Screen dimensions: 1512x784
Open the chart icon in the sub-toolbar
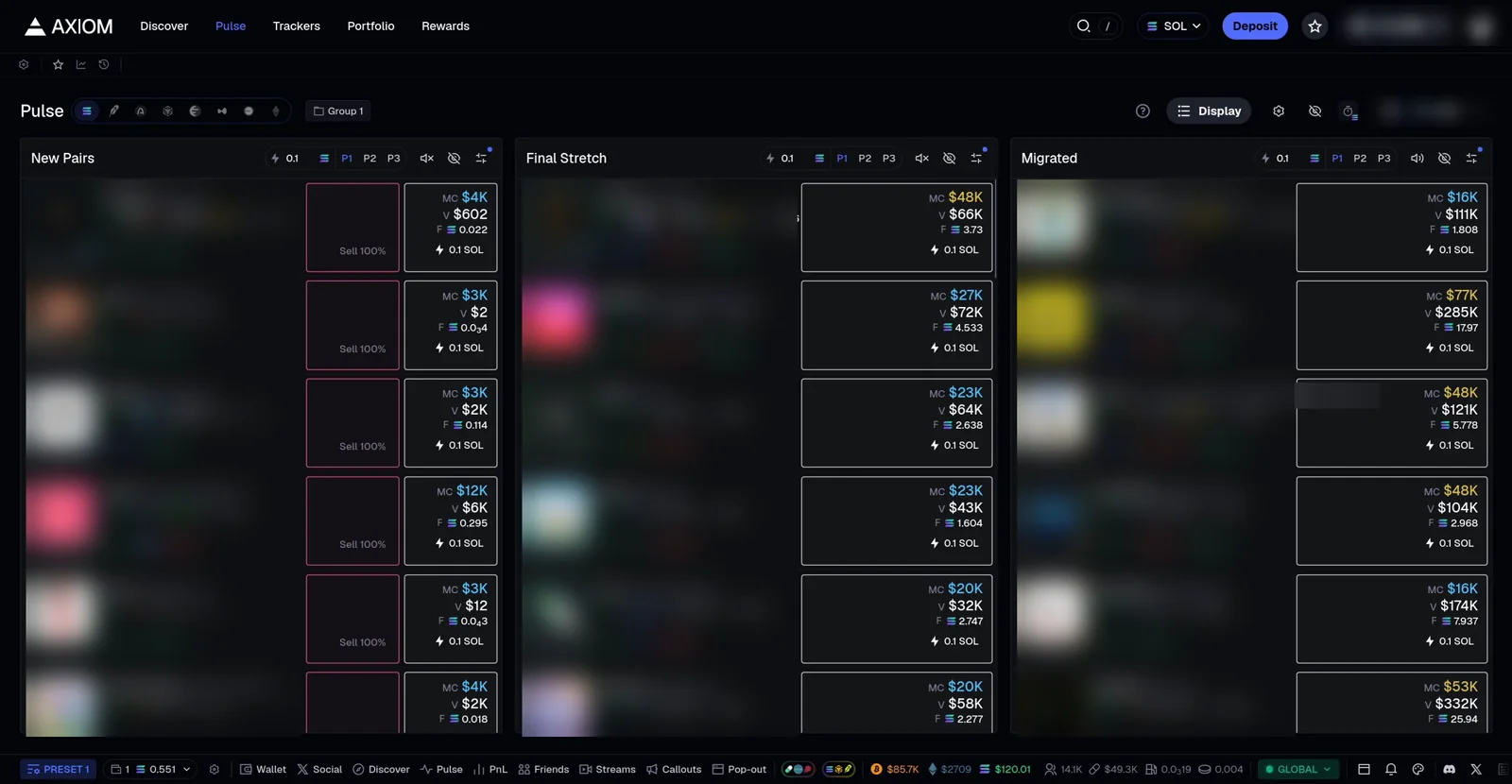click(81, 64)
